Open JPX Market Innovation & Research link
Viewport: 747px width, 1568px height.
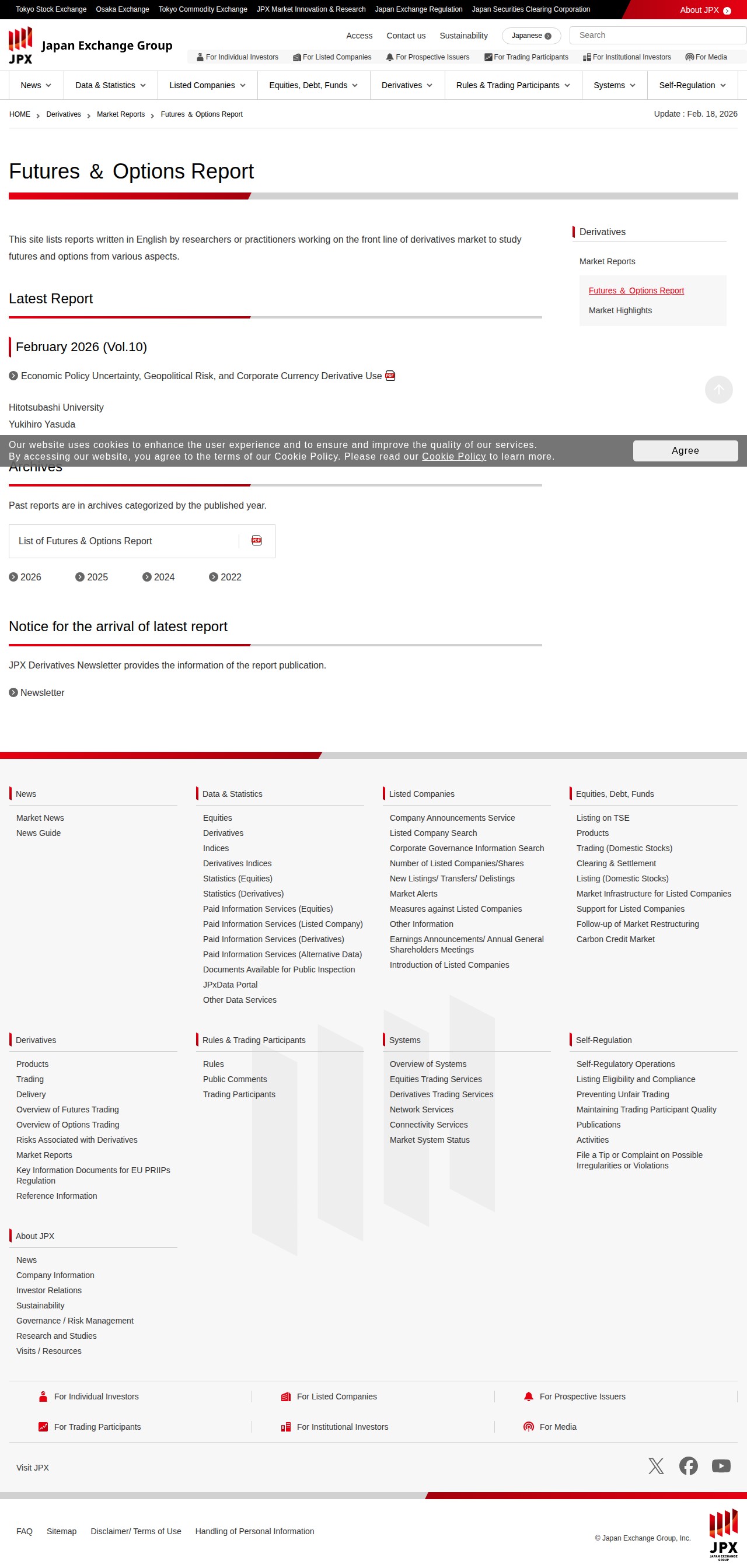311,10
